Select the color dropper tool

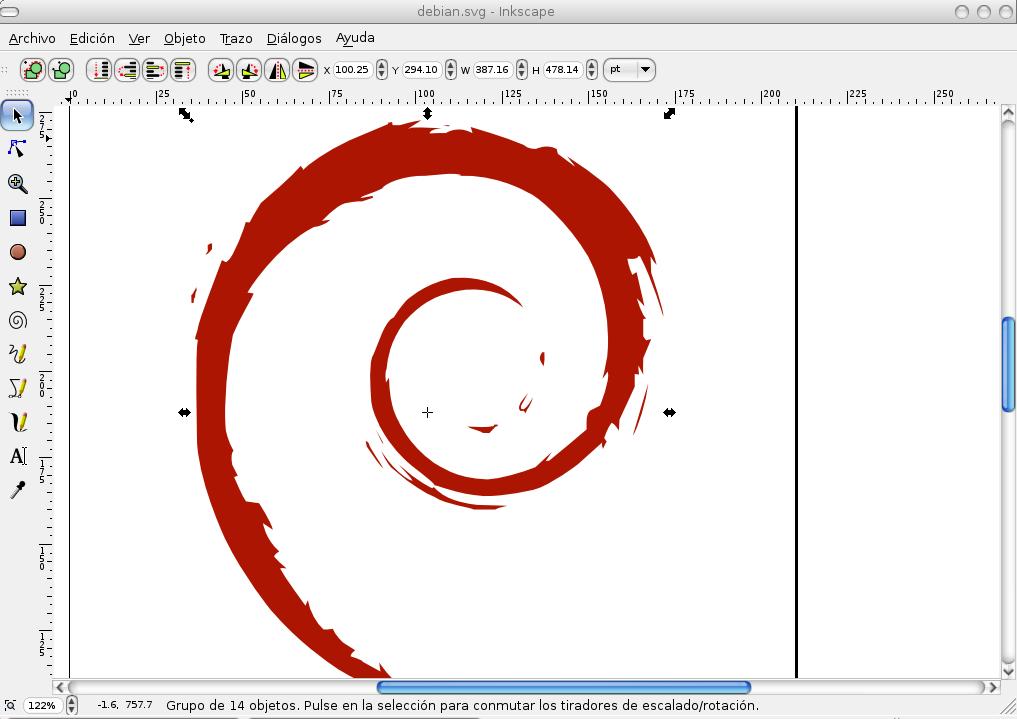pyautogui.click(x=18, y=490)
